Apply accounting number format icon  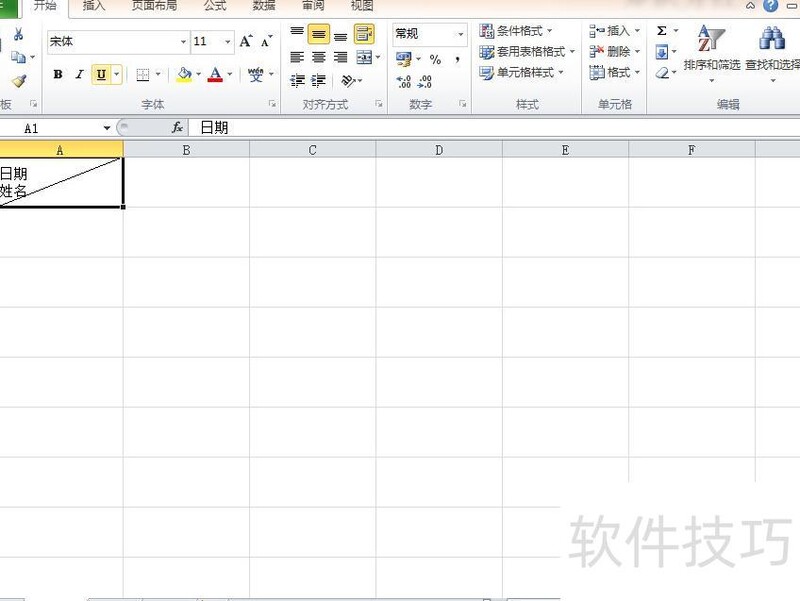(x=404, y=59)
